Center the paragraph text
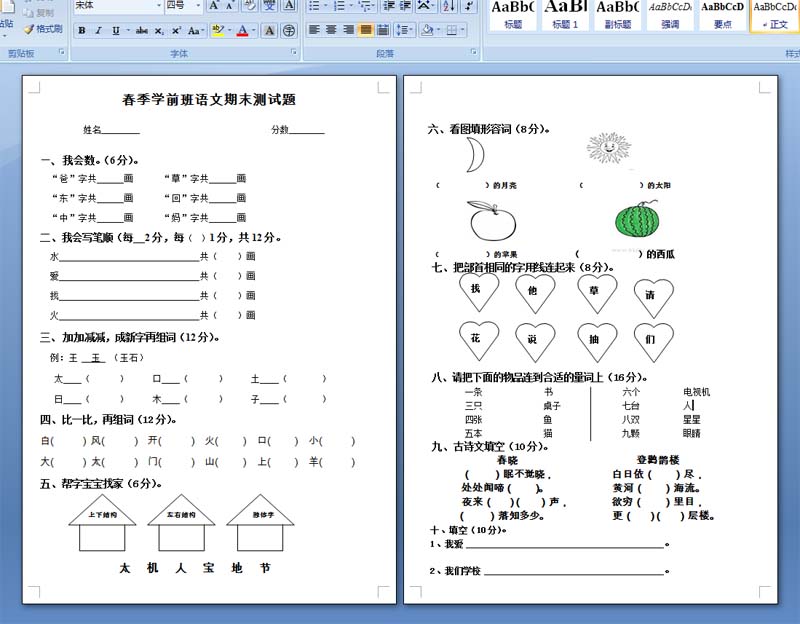The width and height of the screenshot is (800, 624). click(x=331, y=30)
